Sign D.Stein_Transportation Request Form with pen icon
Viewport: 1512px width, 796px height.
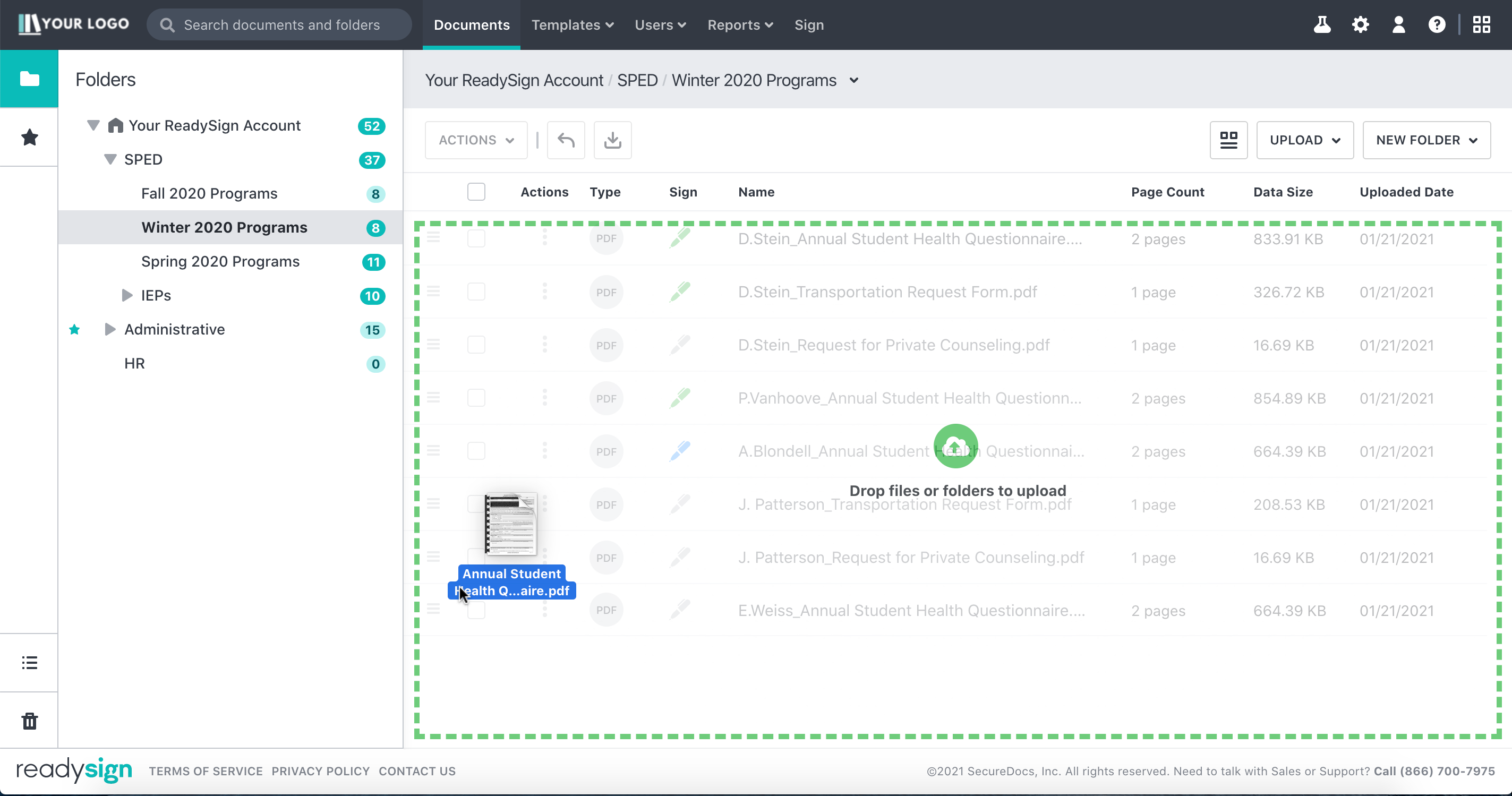(680, 291)
